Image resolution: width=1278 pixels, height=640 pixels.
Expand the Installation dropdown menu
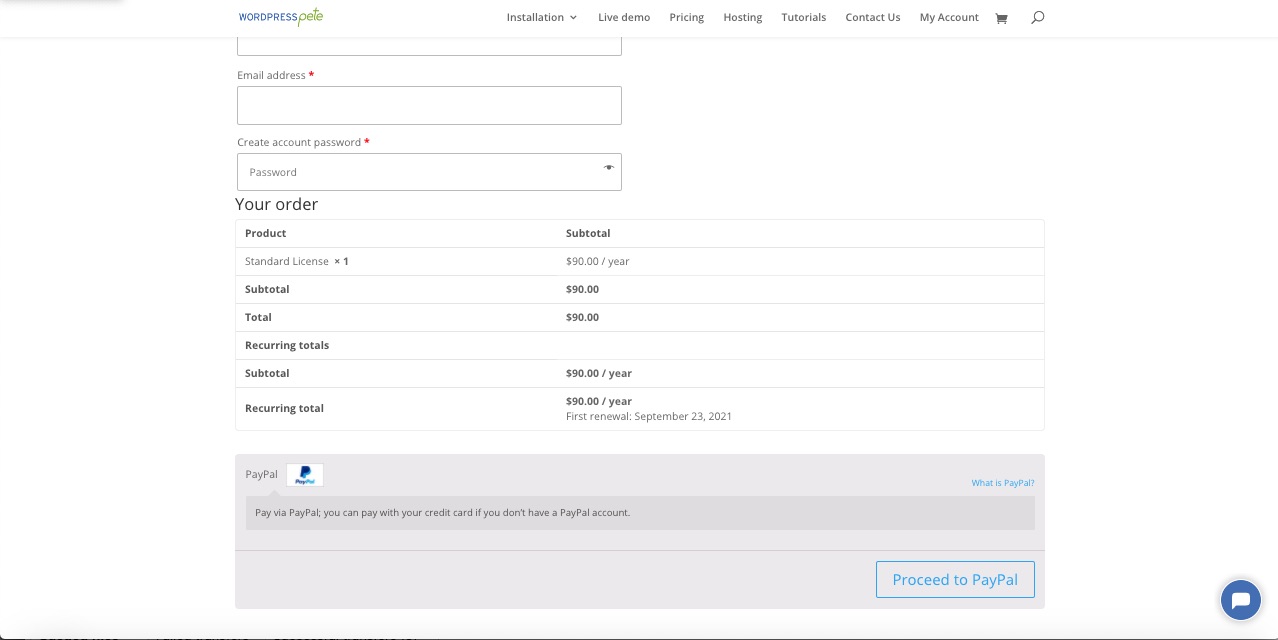(x=541, y=17)
